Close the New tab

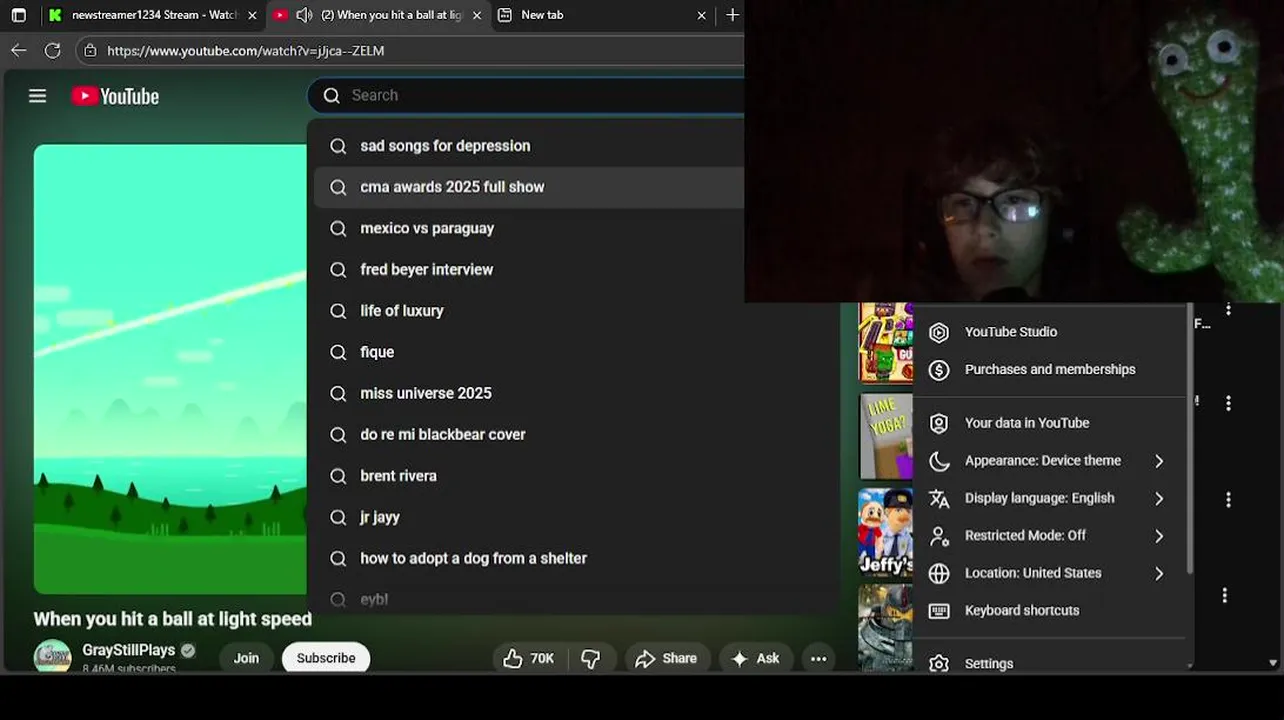coord(701,15)
